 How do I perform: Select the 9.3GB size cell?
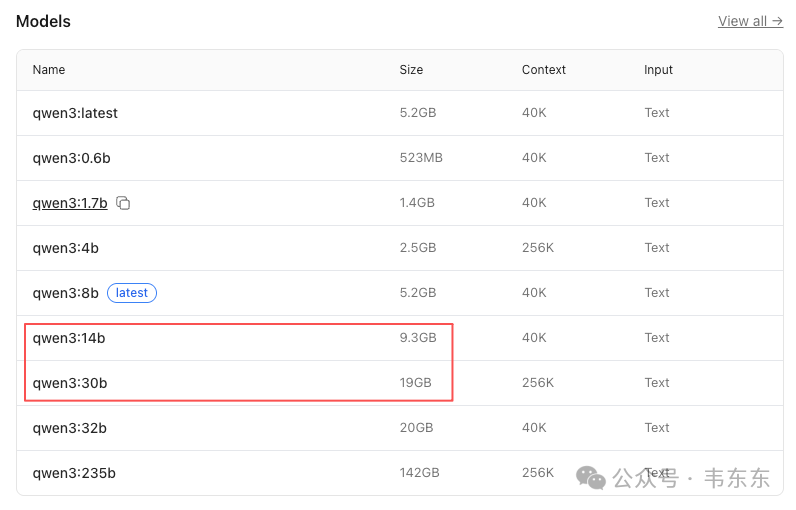(418, 338)
